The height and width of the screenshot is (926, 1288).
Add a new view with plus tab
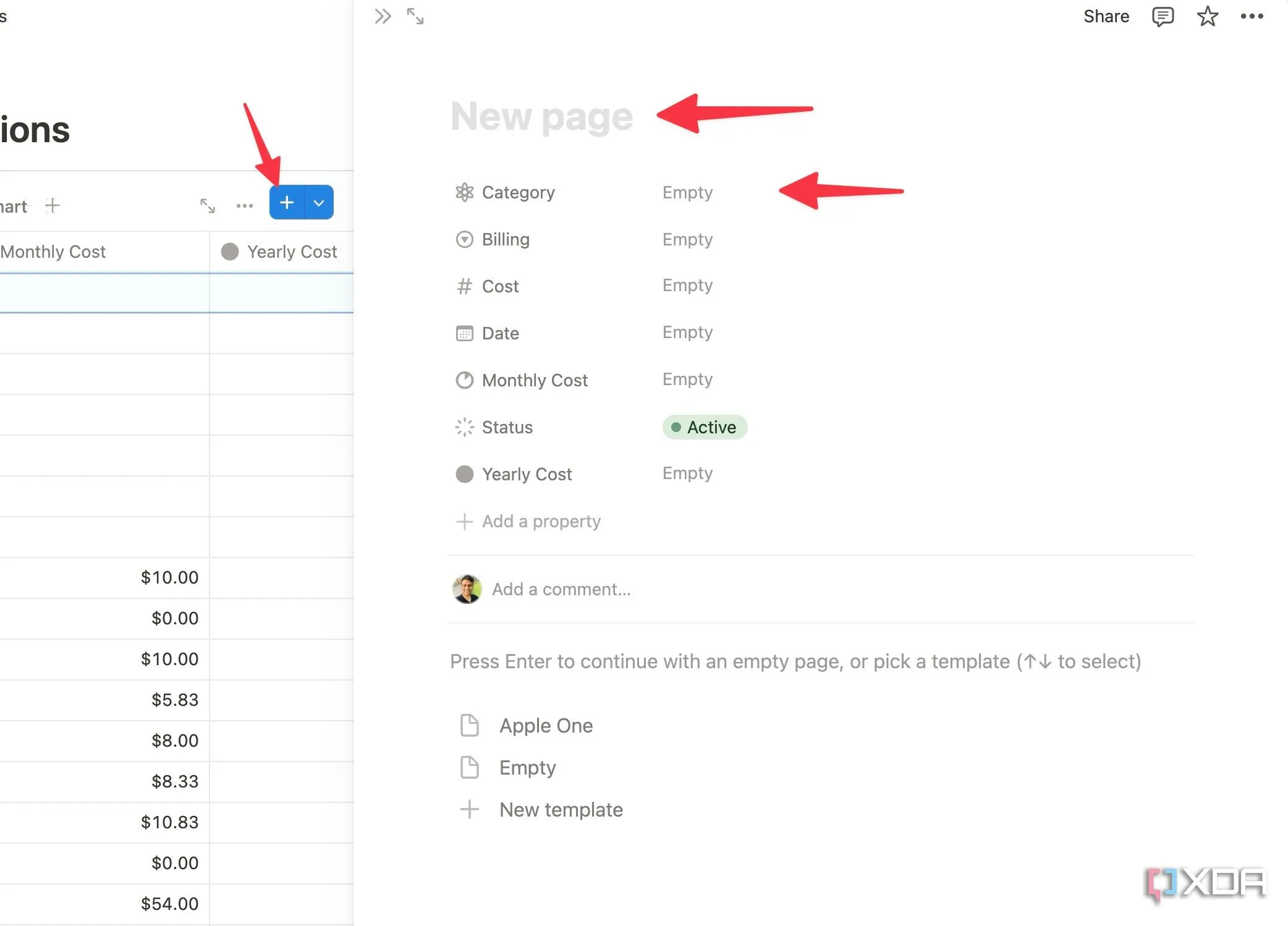(53, 205)
